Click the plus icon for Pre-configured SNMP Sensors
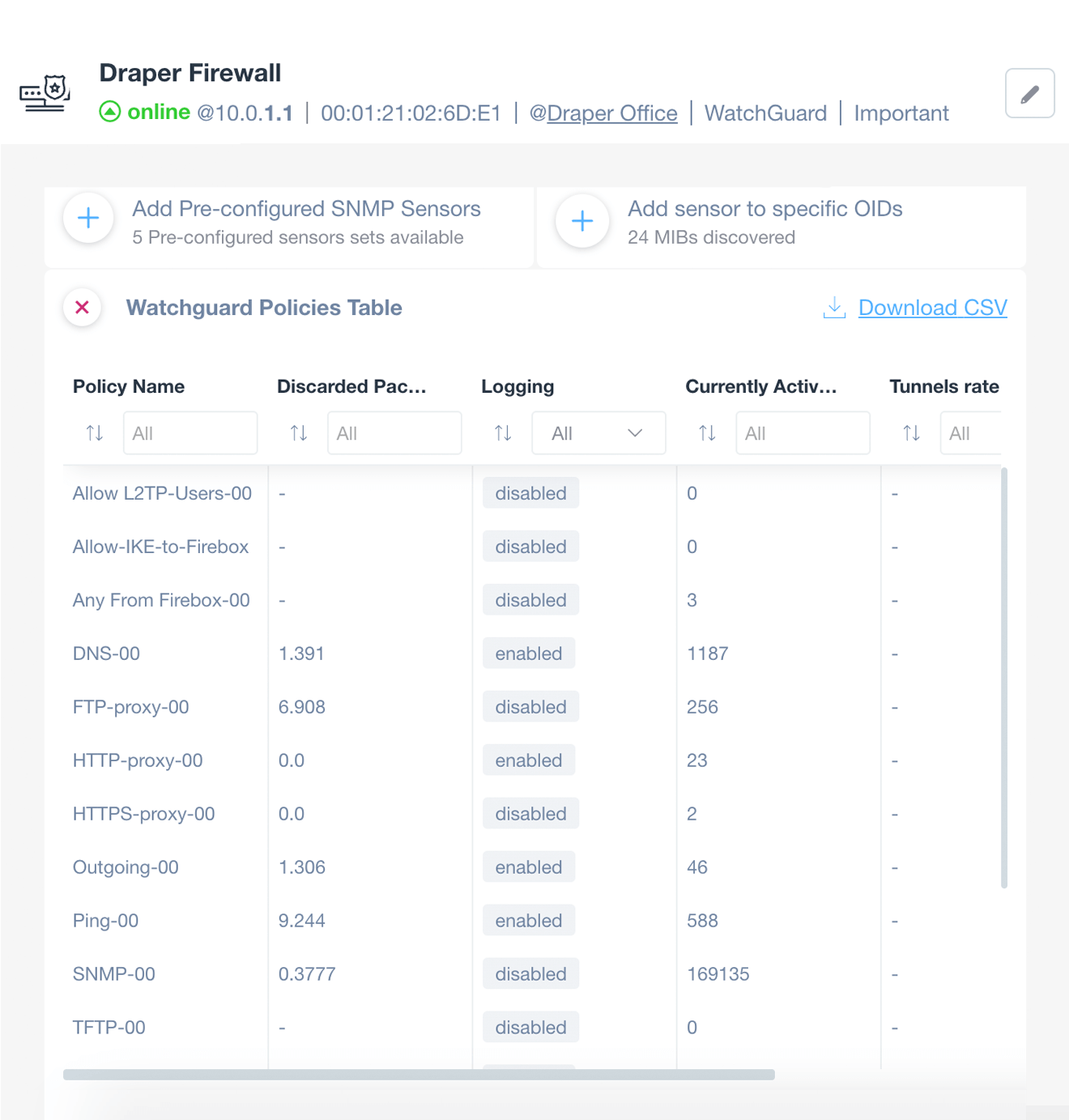Image resolution: width=1069 pixels, height=1120 pixels. [x=88, y=218]
